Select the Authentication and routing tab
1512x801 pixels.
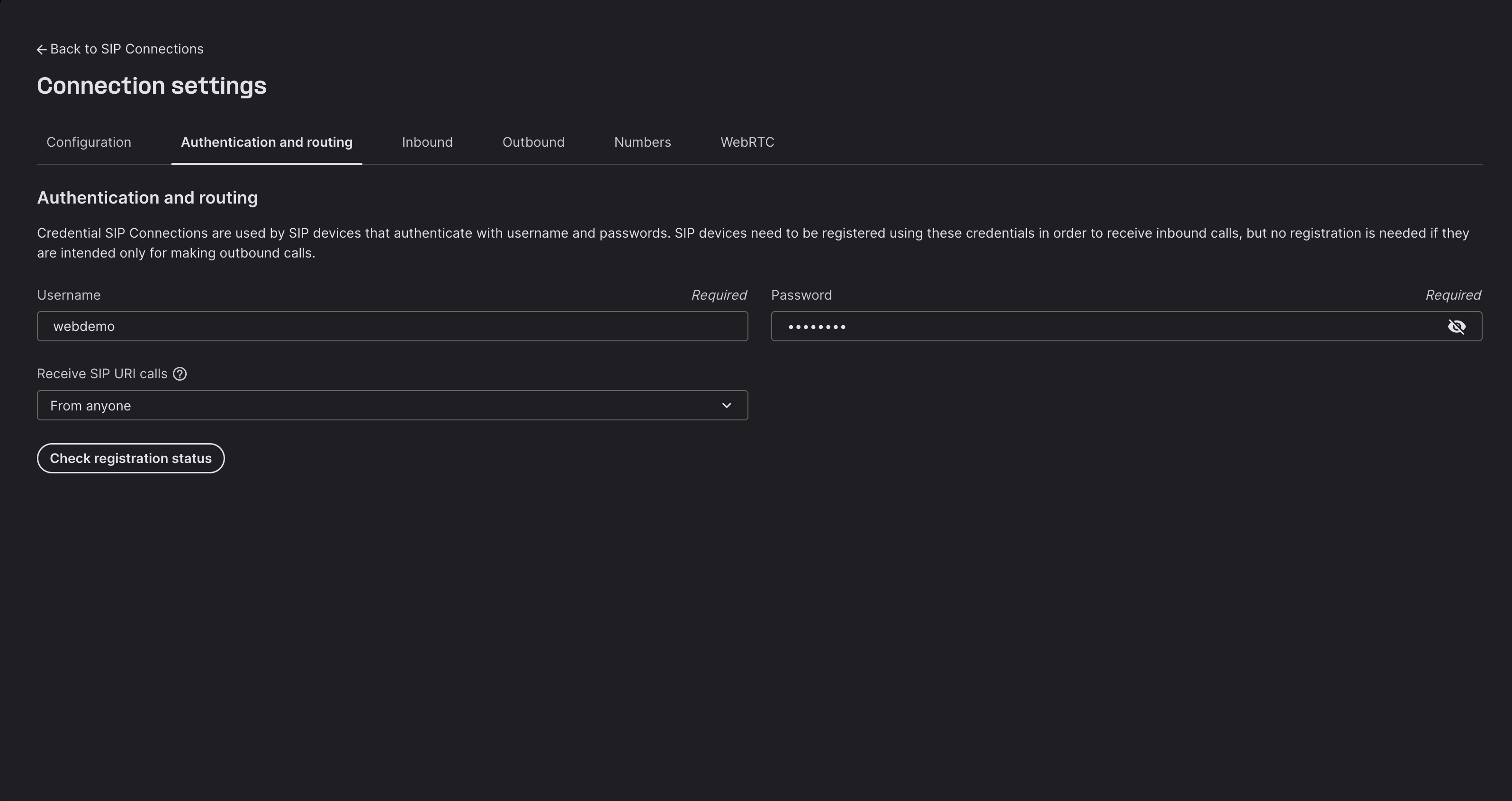point(267,142)
